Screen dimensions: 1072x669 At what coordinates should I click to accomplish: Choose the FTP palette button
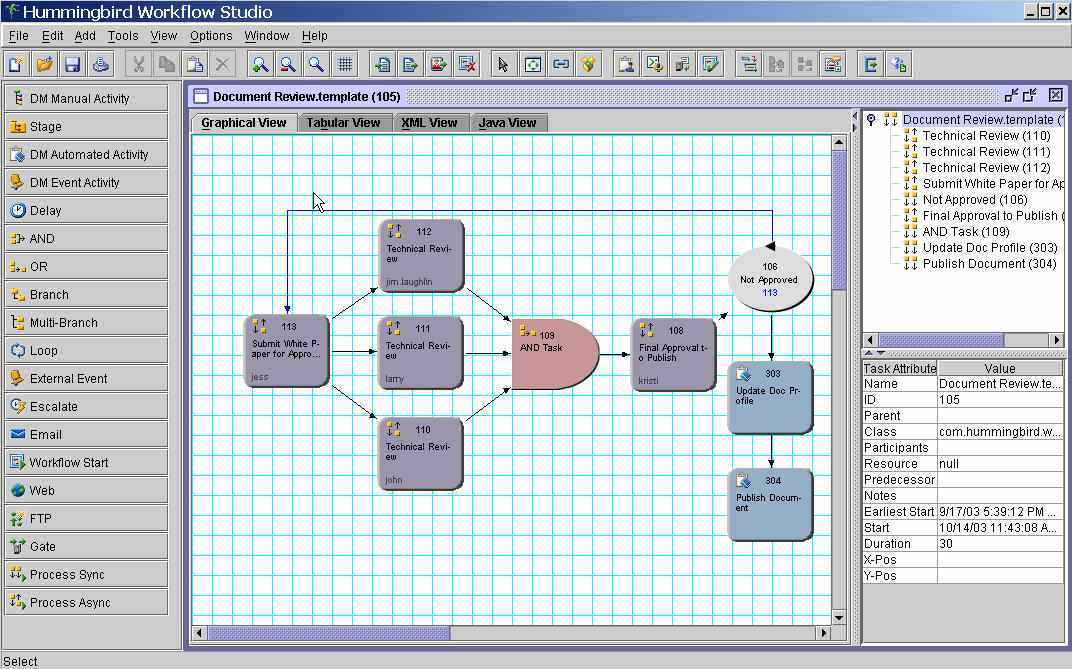pyautogui.click(x=86, y=519)
